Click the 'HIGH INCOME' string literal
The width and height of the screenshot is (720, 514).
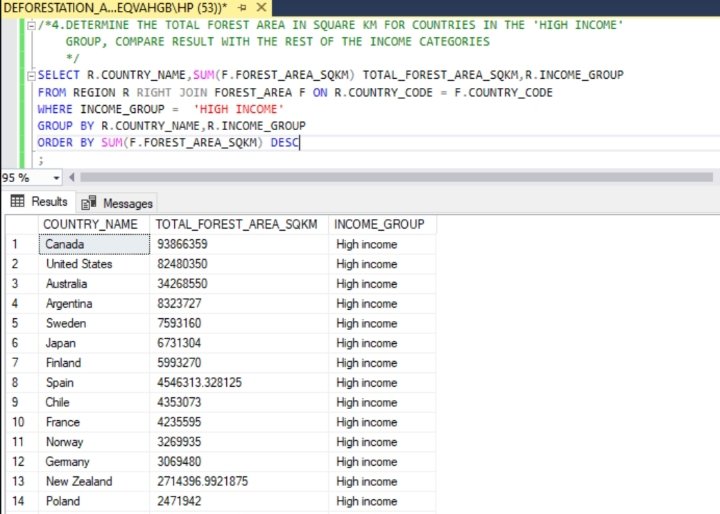point(238,109)
